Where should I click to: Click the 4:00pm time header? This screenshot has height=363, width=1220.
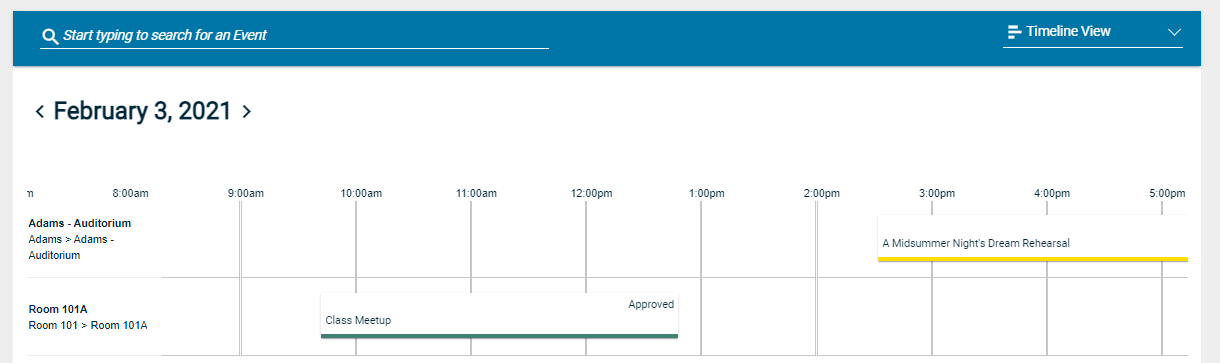tap(1052, 193)
